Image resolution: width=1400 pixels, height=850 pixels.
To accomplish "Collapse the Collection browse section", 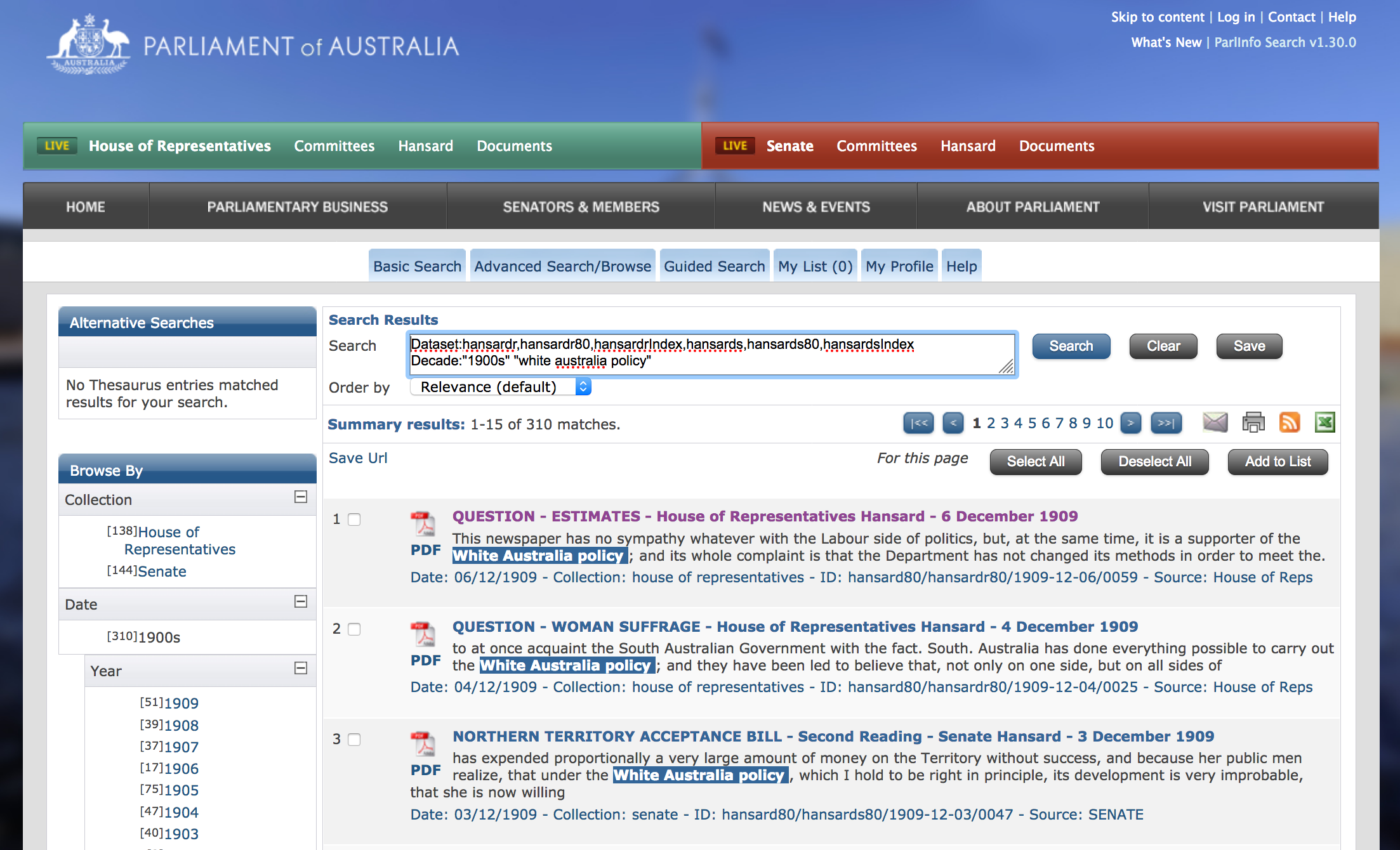I will pyautogui.click(x=301, y=497).
